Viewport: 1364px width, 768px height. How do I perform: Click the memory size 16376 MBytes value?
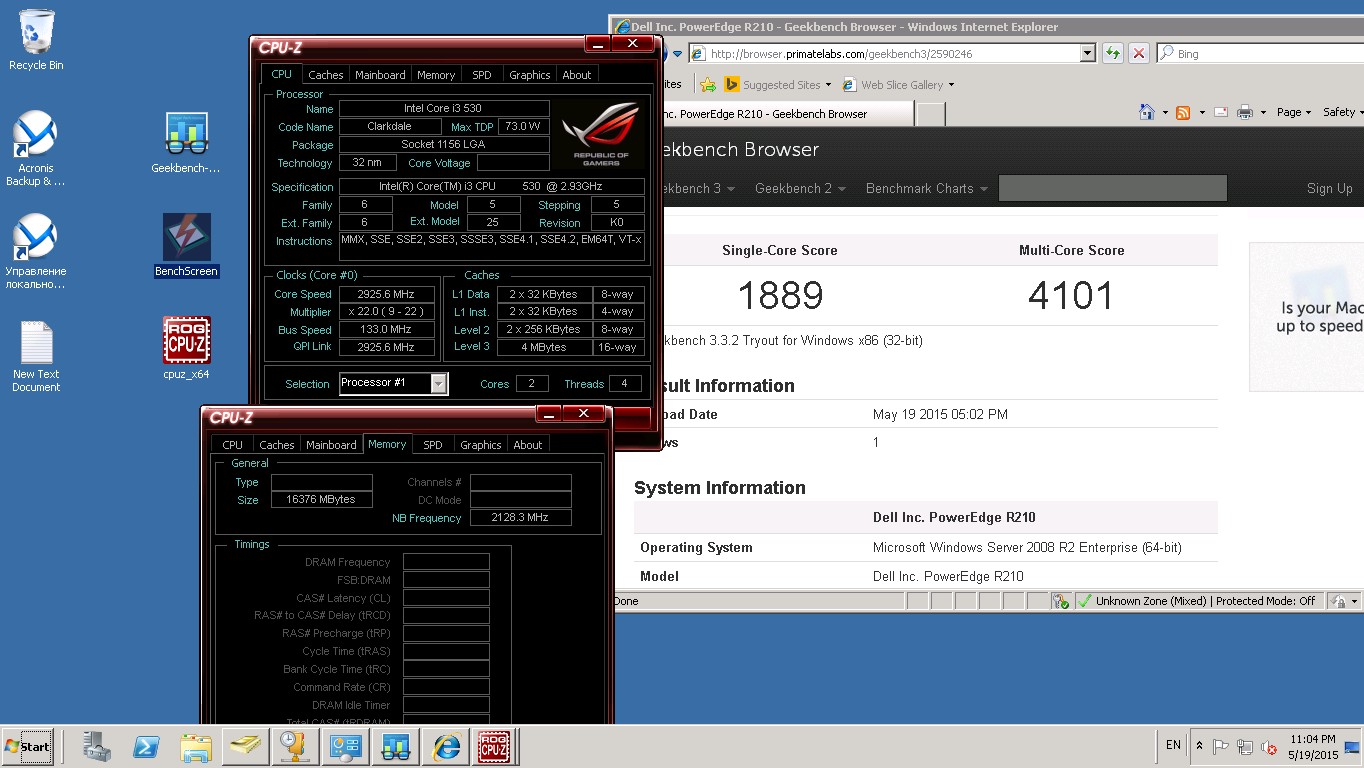pos(321,499)
